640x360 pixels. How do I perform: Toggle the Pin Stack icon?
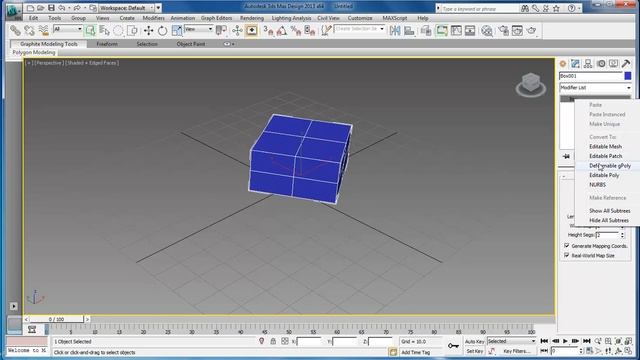(x=566, y=156)
